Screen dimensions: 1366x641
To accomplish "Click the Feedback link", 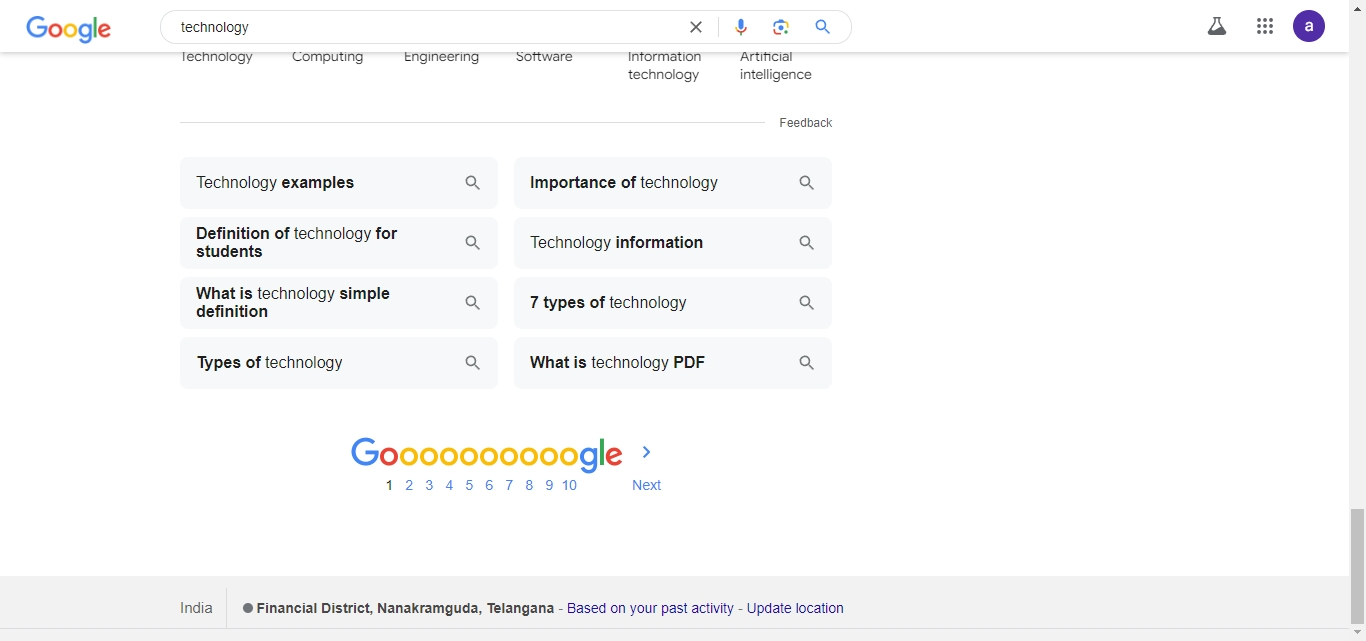I will pos(805,123).
